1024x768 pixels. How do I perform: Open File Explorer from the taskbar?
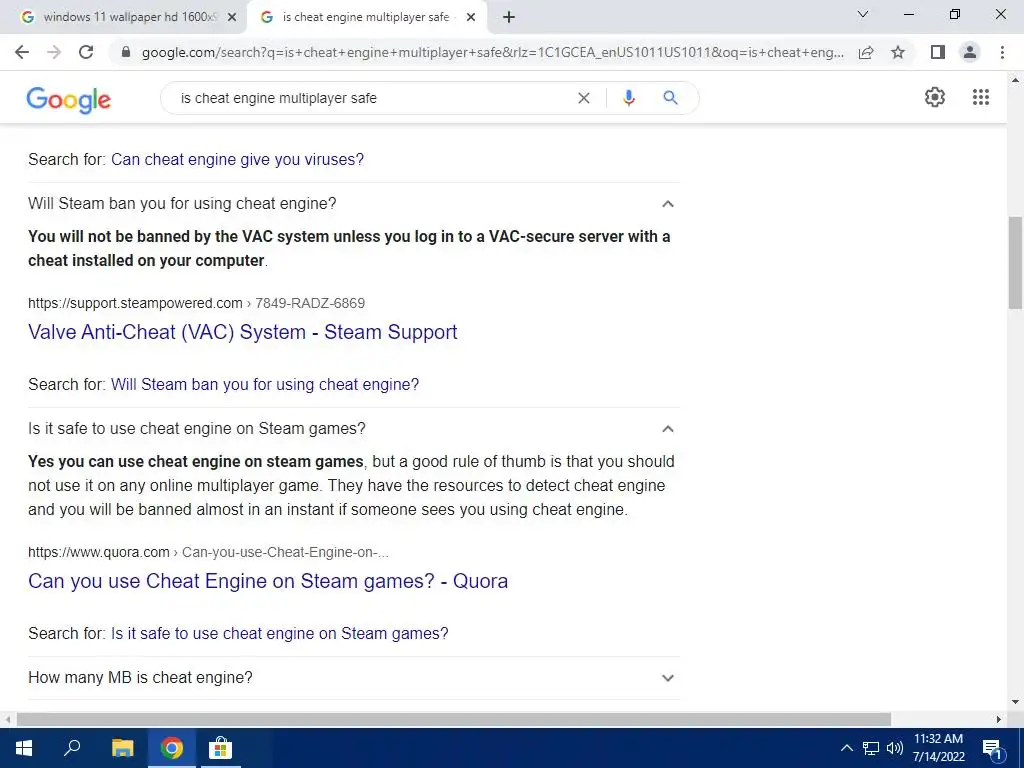[122, 748]
